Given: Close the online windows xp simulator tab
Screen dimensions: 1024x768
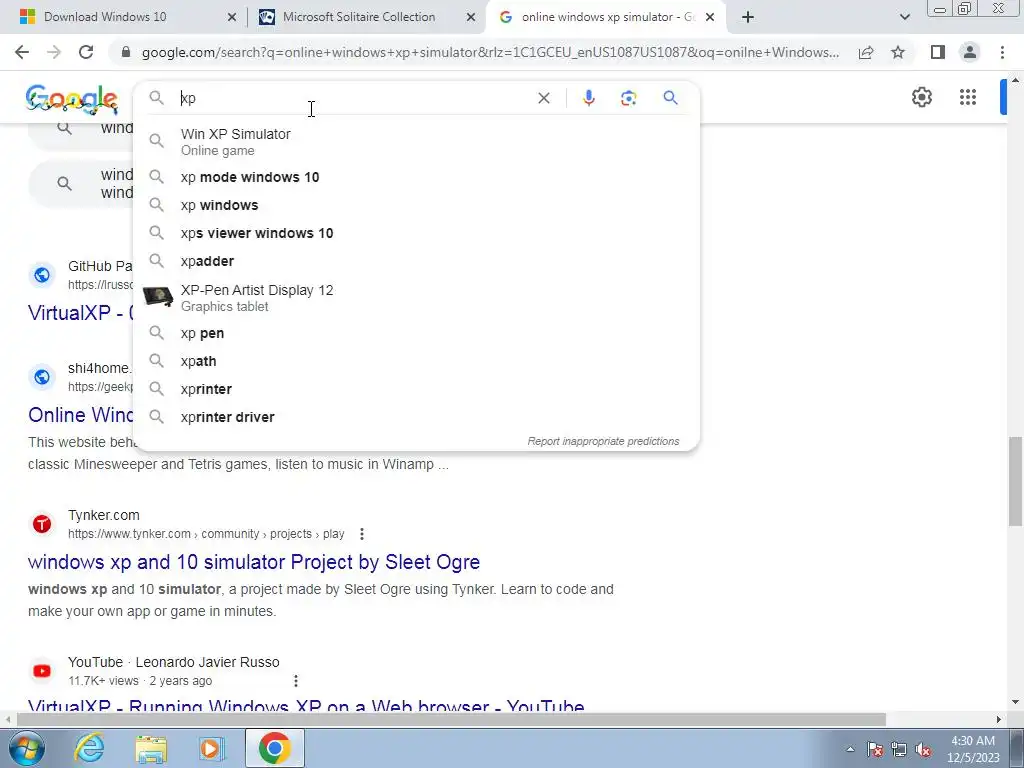Looking at the screenshot, I should [710, 17].
